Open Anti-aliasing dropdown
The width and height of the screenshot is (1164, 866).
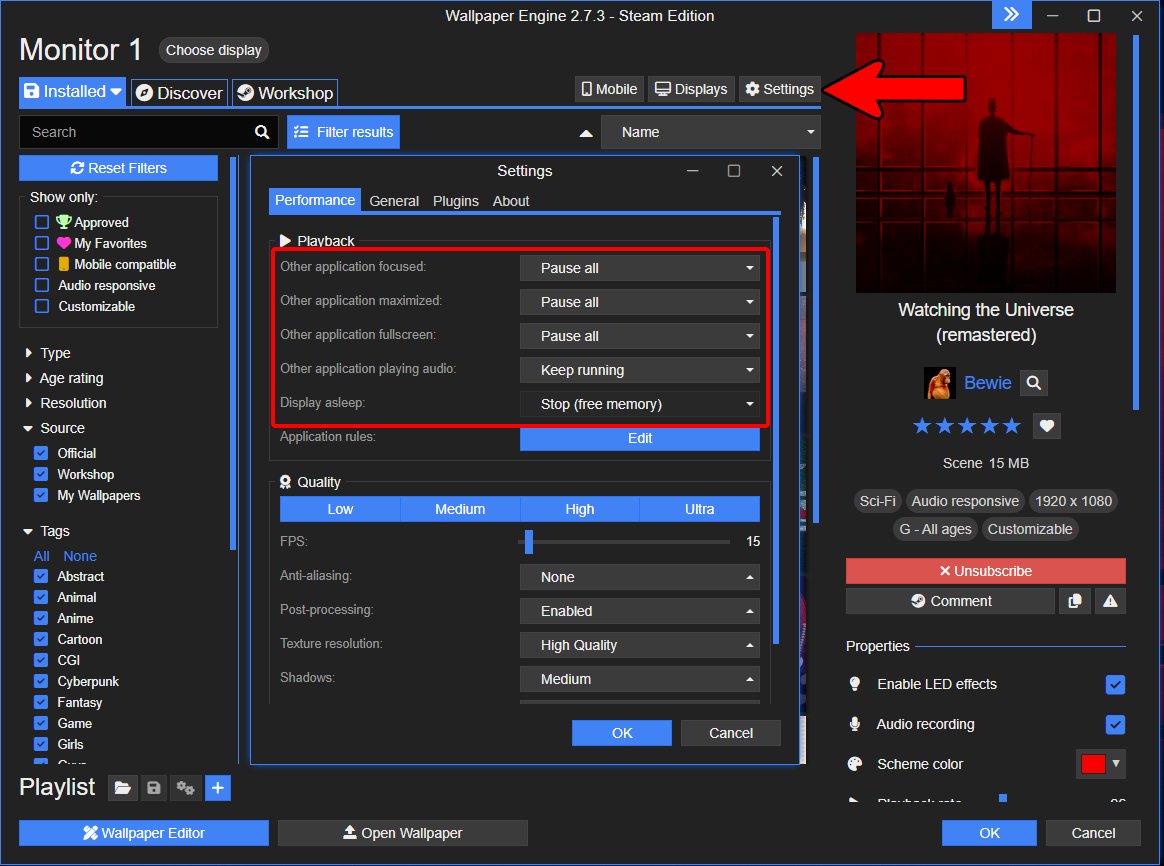(639, 577)
